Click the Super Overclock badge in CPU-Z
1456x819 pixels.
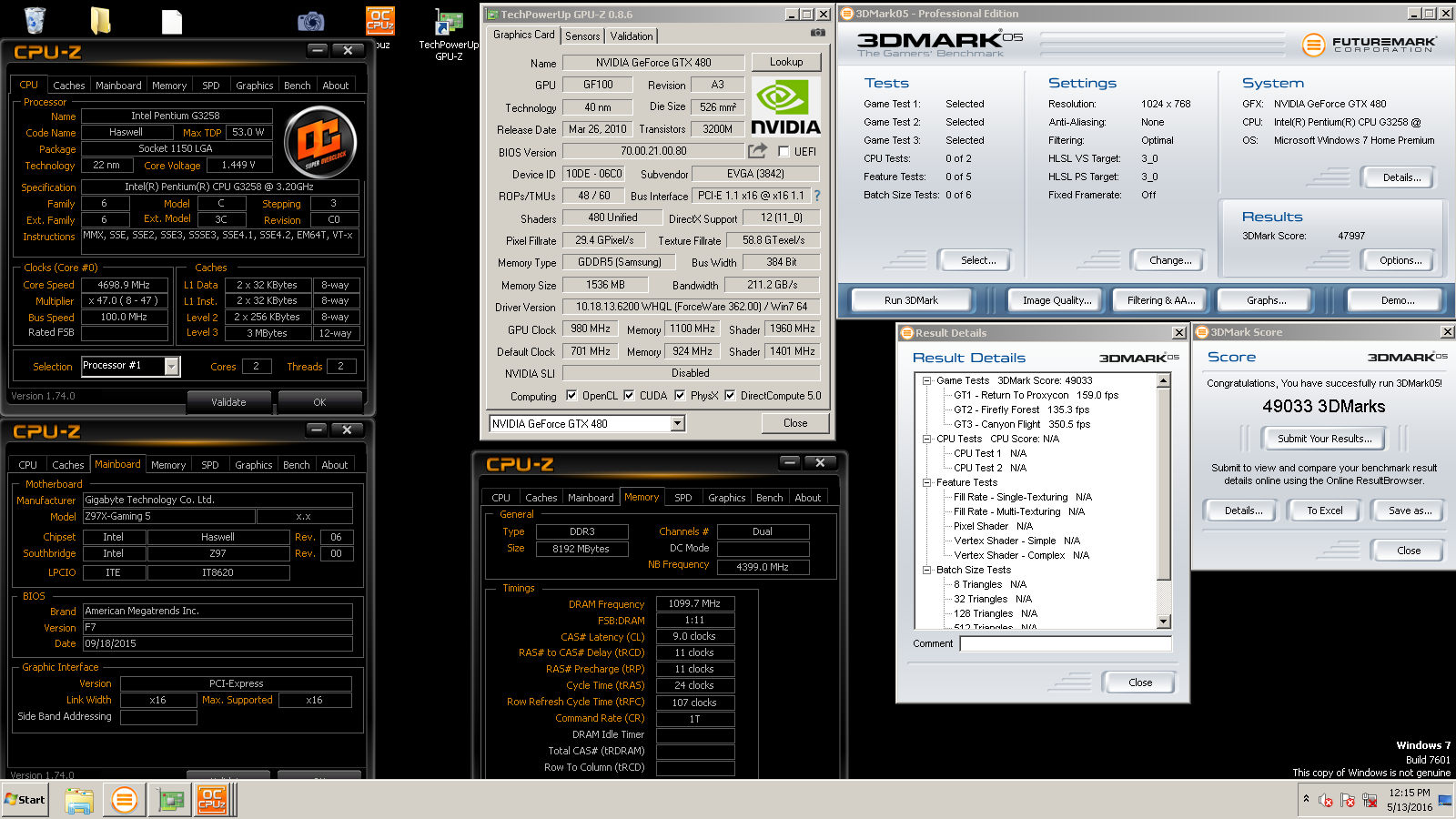(319, 143)
